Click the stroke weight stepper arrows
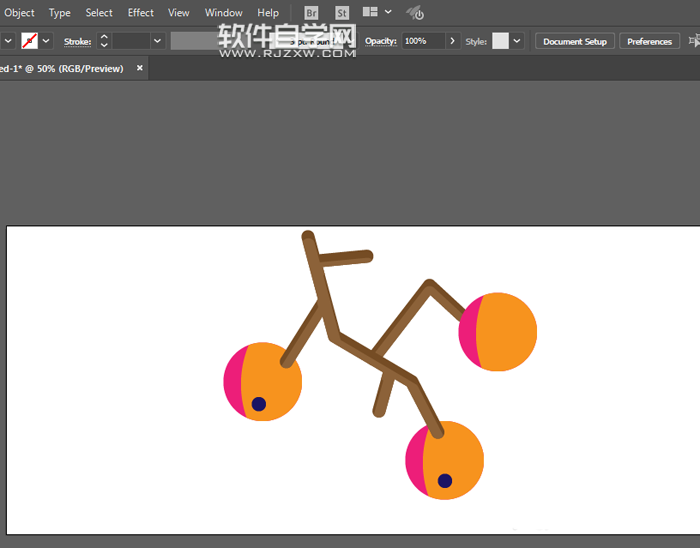The width and height of the screenshot is (700, 548). (x=104, y=41)
